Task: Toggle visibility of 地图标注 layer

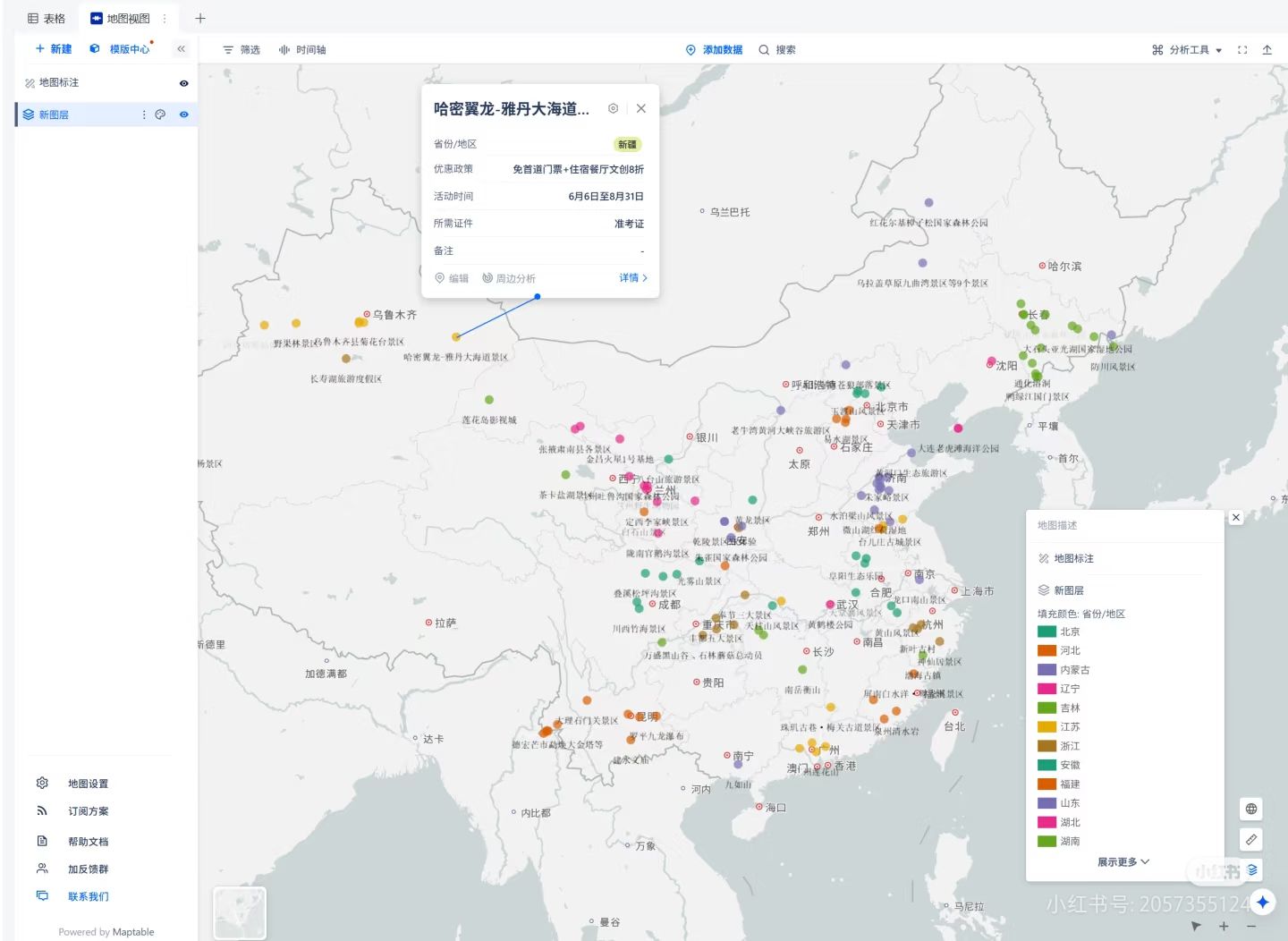Action: 183,83
